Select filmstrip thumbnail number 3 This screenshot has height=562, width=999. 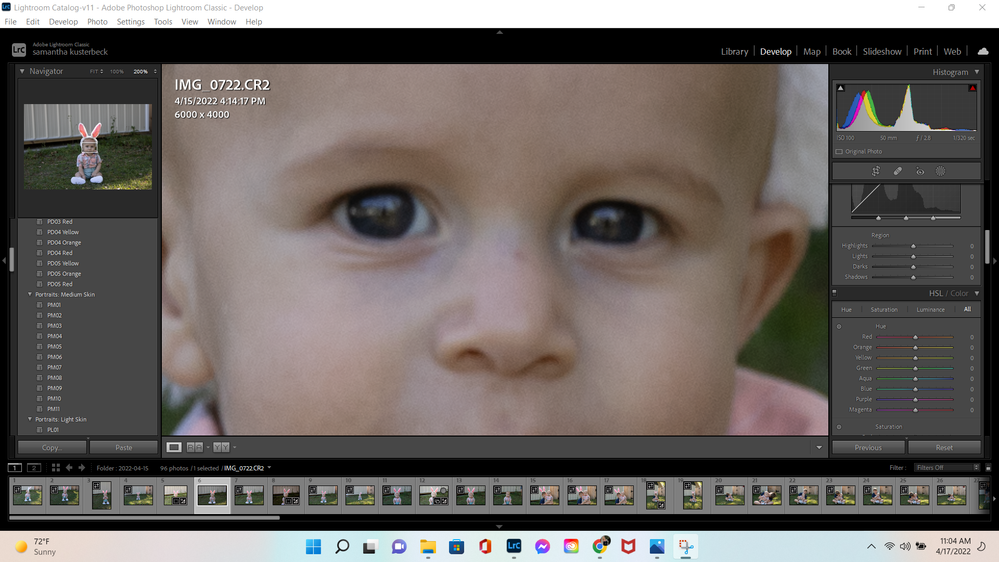(x=101, y=495)
